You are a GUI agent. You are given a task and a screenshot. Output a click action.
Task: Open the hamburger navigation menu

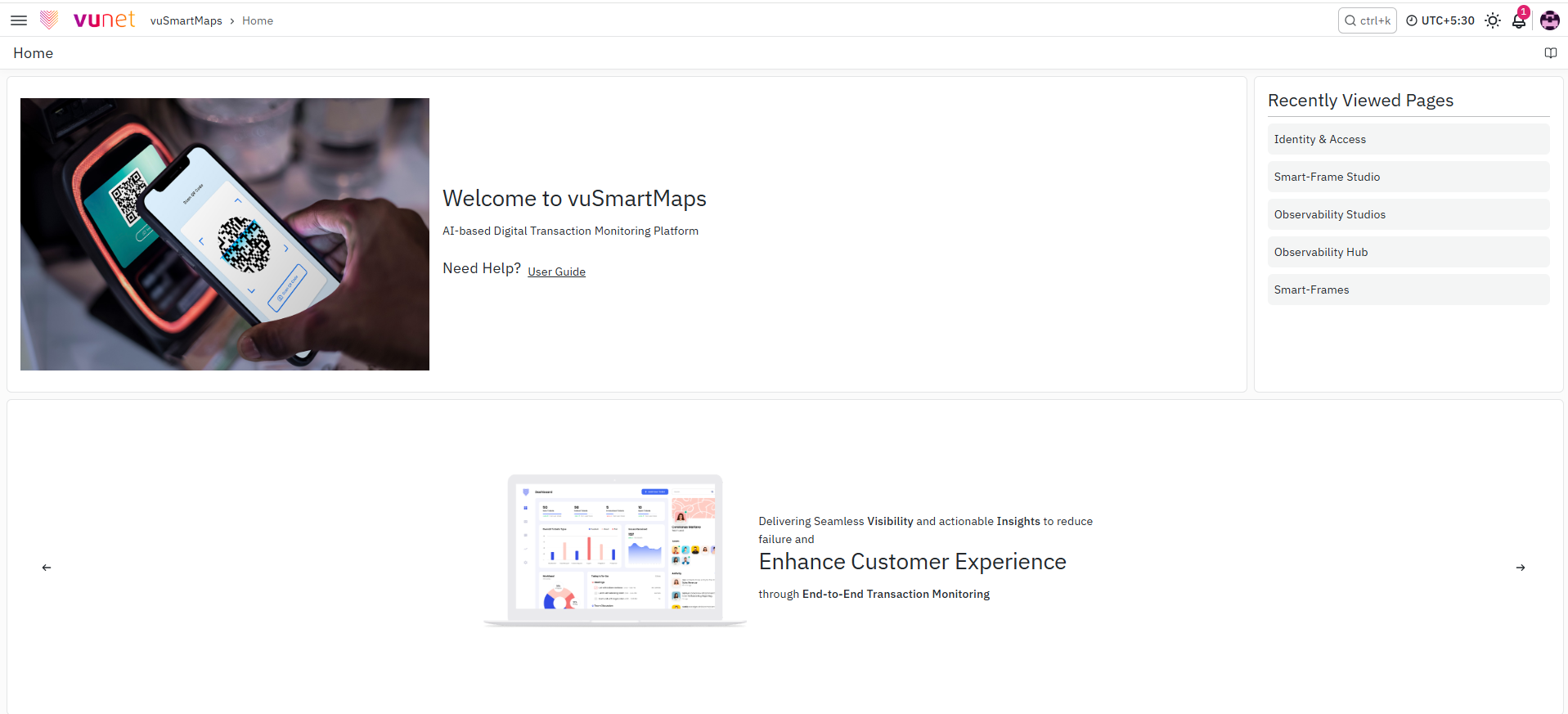(19, 20)
